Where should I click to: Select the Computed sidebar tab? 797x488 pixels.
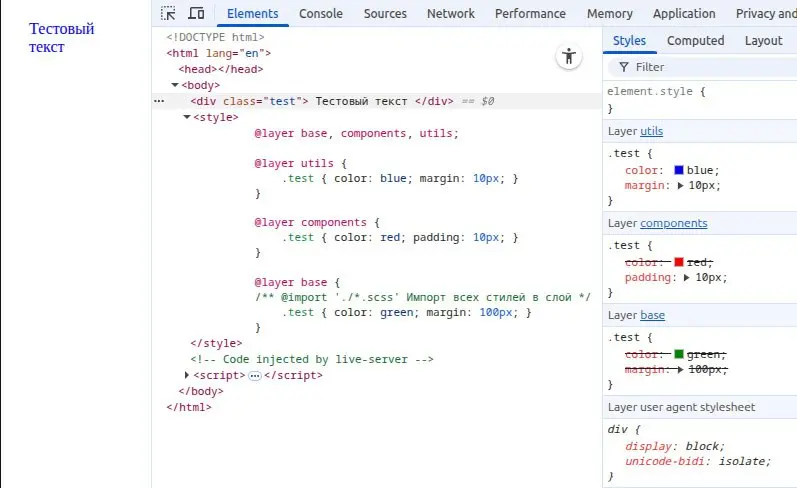point(695,41)
